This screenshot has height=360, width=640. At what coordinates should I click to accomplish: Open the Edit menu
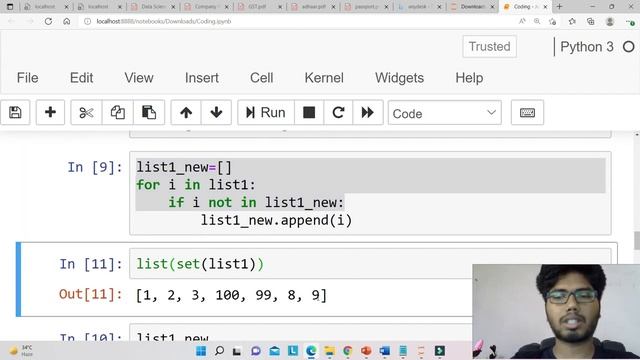click(81, 78)
